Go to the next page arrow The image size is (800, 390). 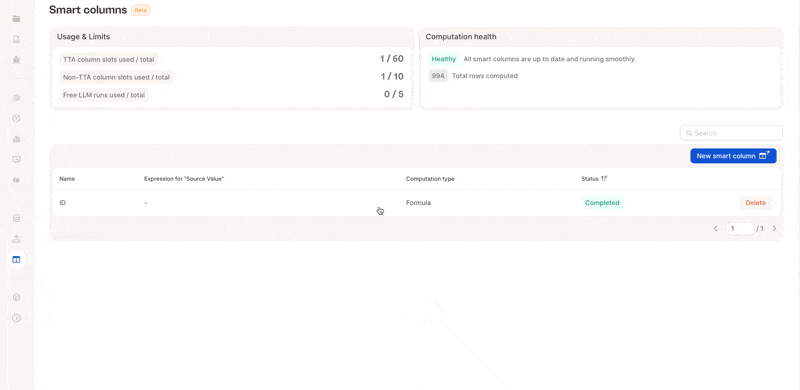[774, 229]
